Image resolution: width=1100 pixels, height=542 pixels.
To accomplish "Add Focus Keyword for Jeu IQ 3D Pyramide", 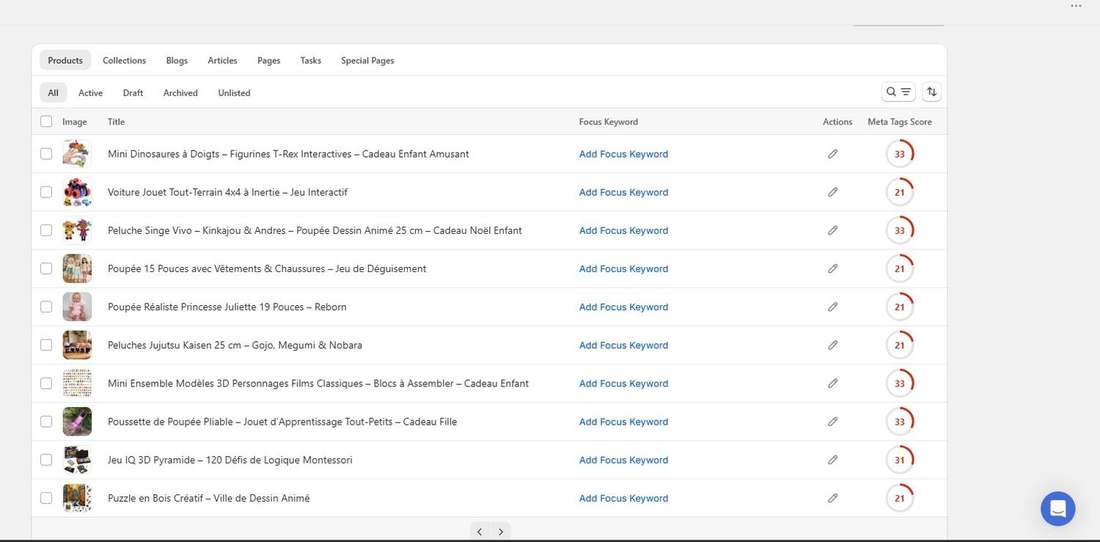I will pyautogui.click(x=624, y=460).
